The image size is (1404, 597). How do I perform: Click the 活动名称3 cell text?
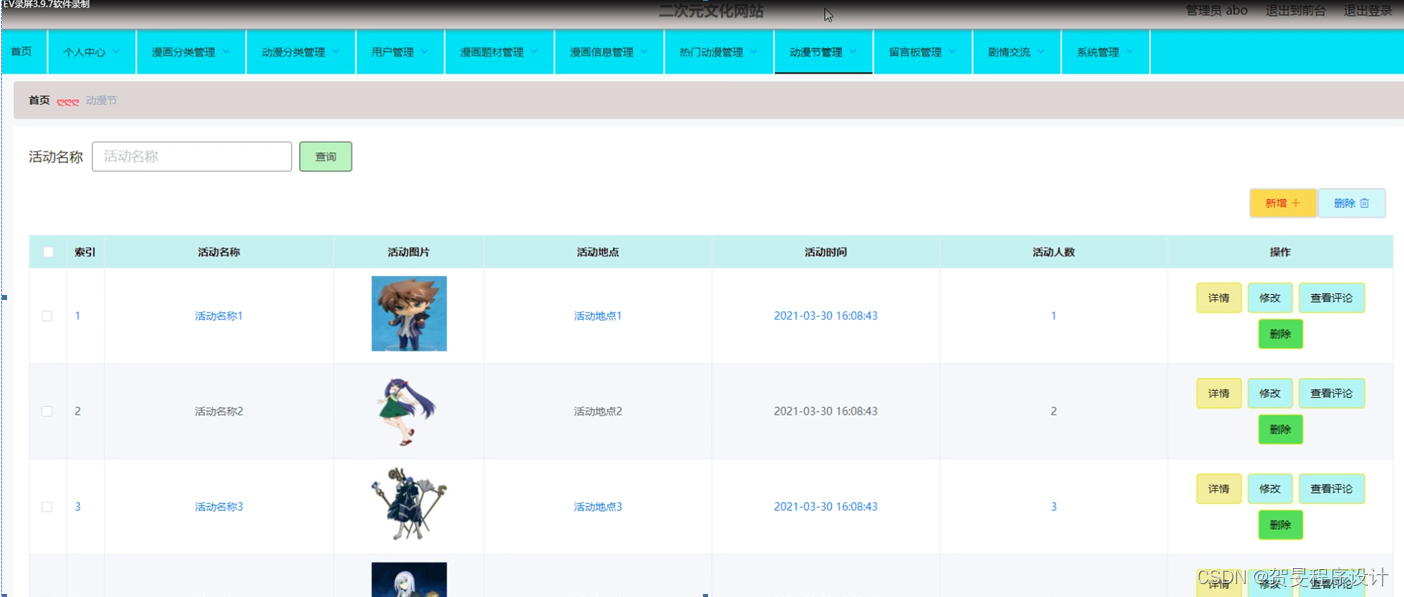(219, 507)
